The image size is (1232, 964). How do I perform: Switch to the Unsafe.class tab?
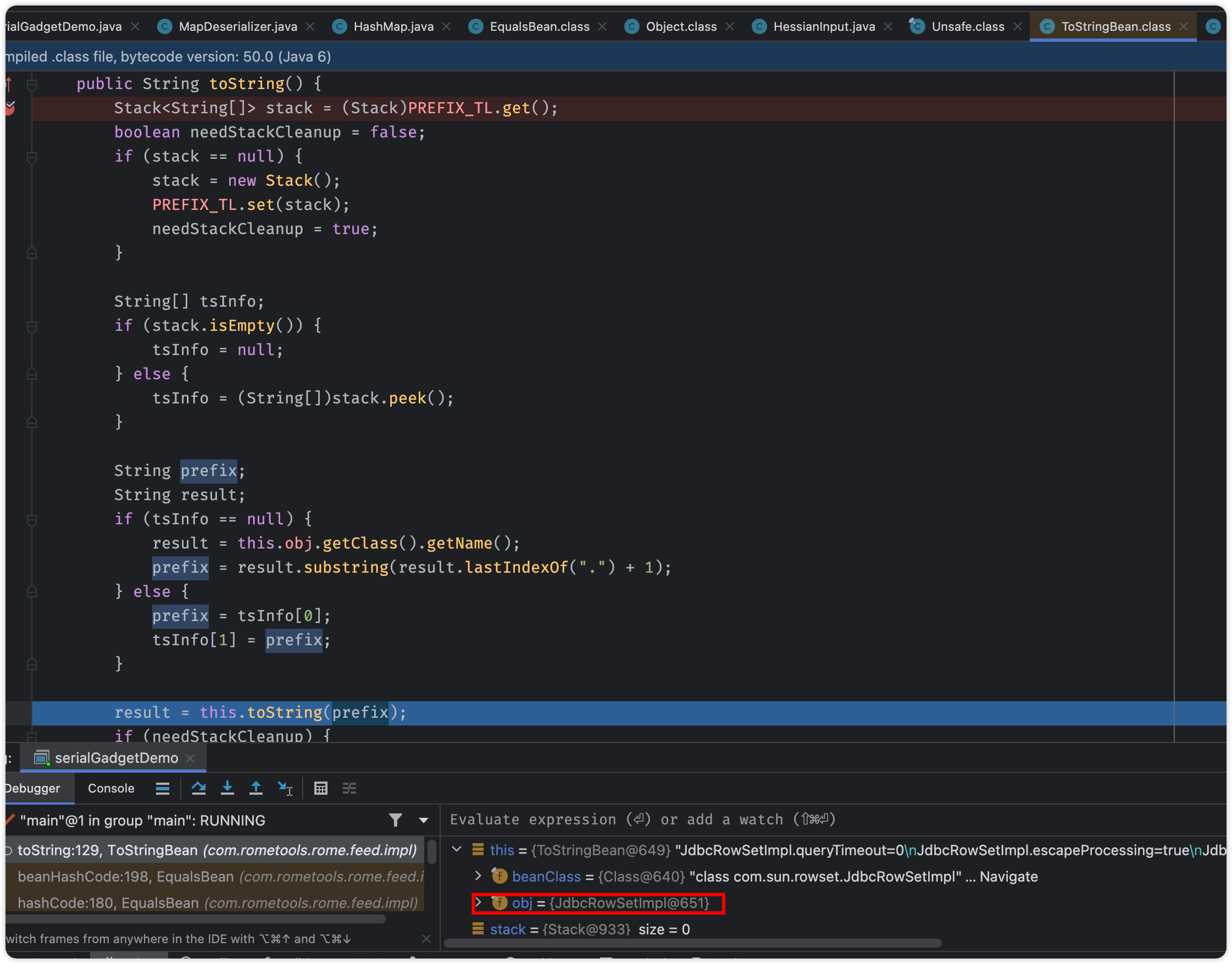(x=967, y=26)
